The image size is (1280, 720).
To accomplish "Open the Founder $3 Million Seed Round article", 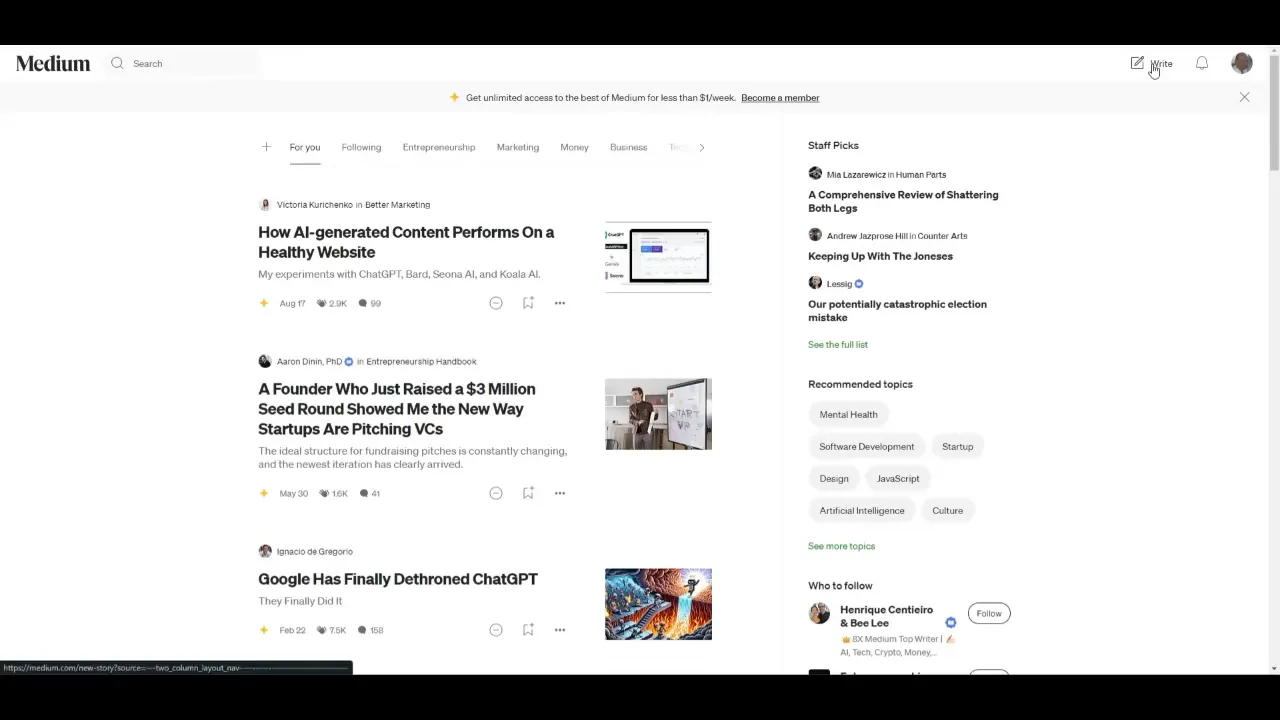I will 397,408.
